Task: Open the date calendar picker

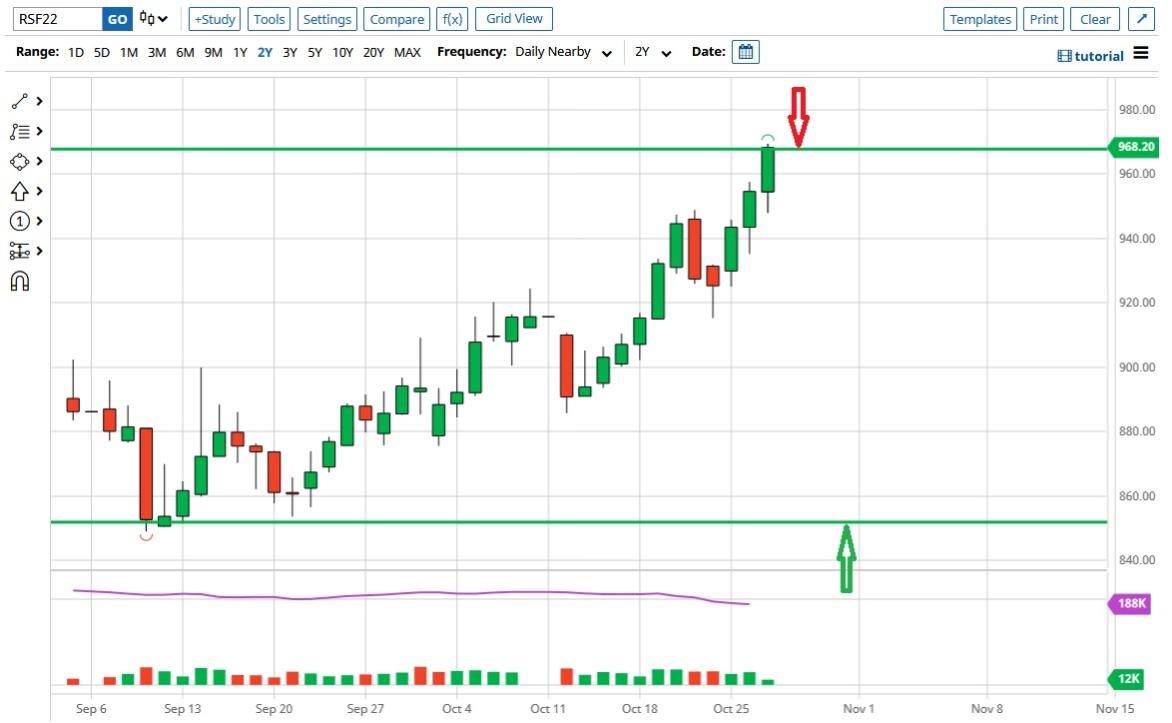Action: (x=746, y=52)
